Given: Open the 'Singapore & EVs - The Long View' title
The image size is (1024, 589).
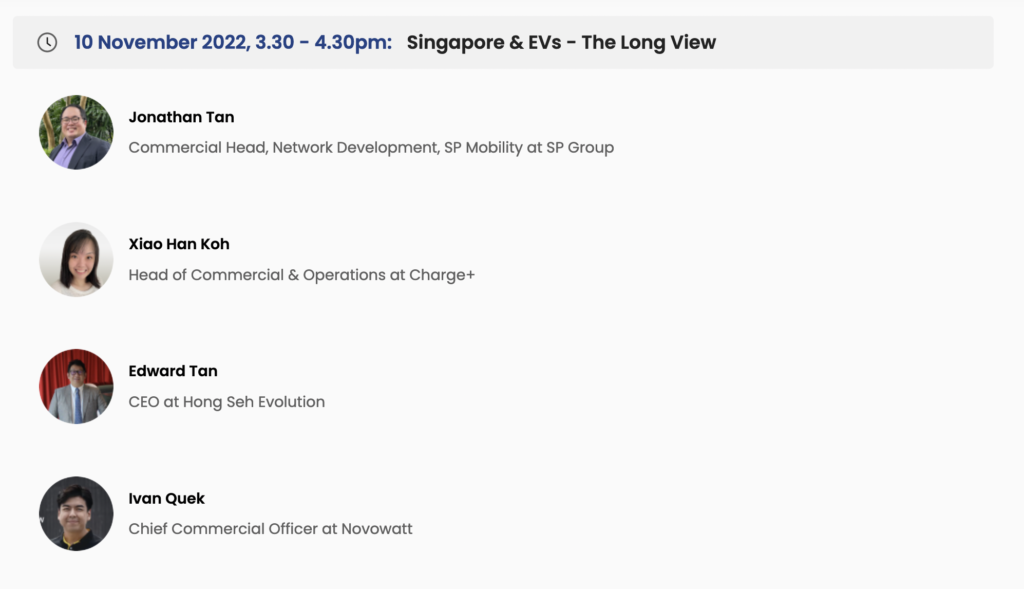Looking at the screenshot, I should [561, 43].
